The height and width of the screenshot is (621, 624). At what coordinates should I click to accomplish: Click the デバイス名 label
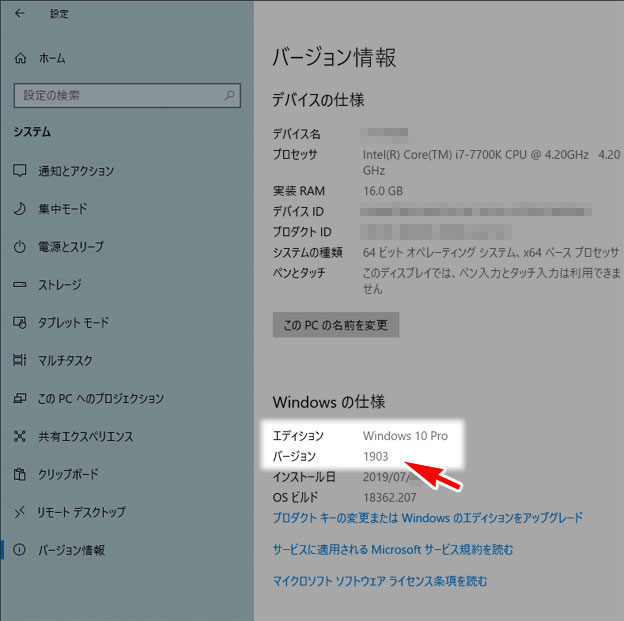pos(296,134)
